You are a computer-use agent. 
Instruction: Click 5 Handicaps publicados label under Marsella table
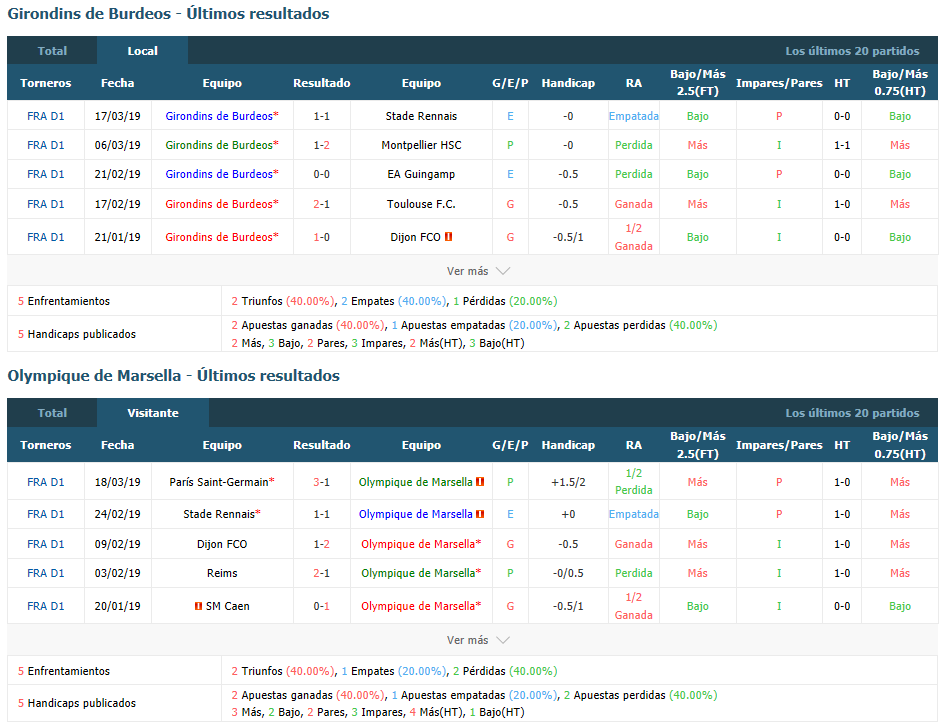pyautogui.click(x=77, y=702)
